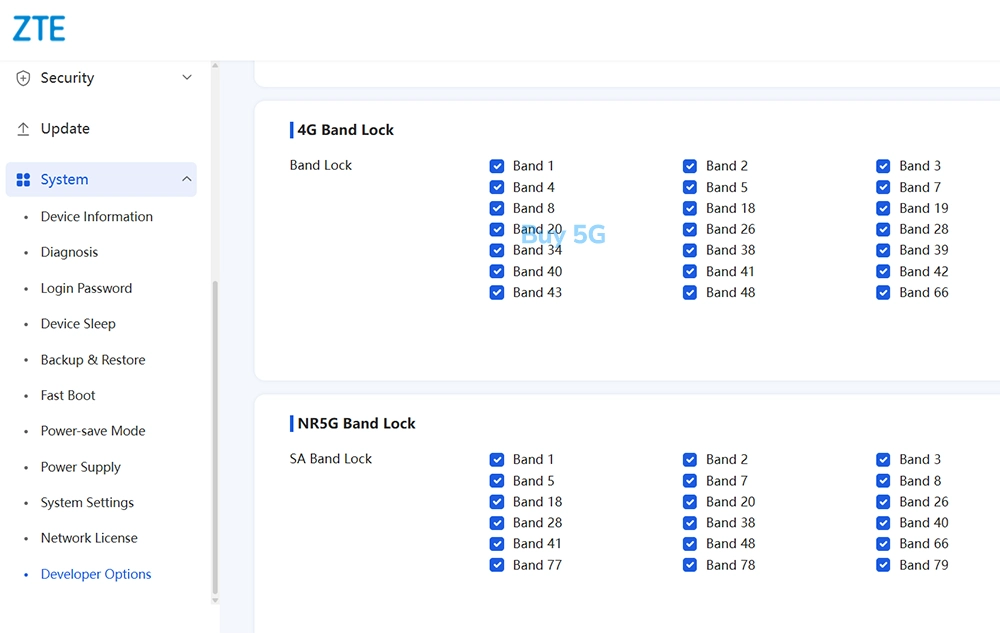1000x633 pixels.
Task: Open Developer Options link
Action: [96, 574]
